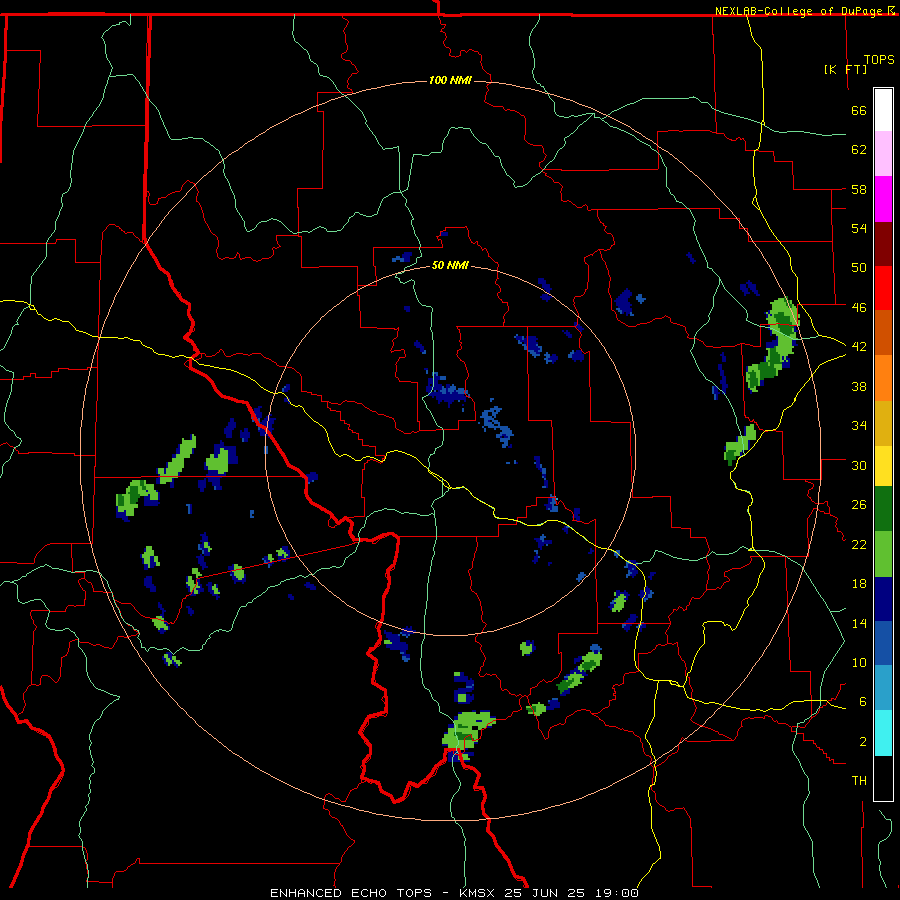Click the [K FT] units label
The height and width of the screenshot is (900, 900).
click(845, 69)
